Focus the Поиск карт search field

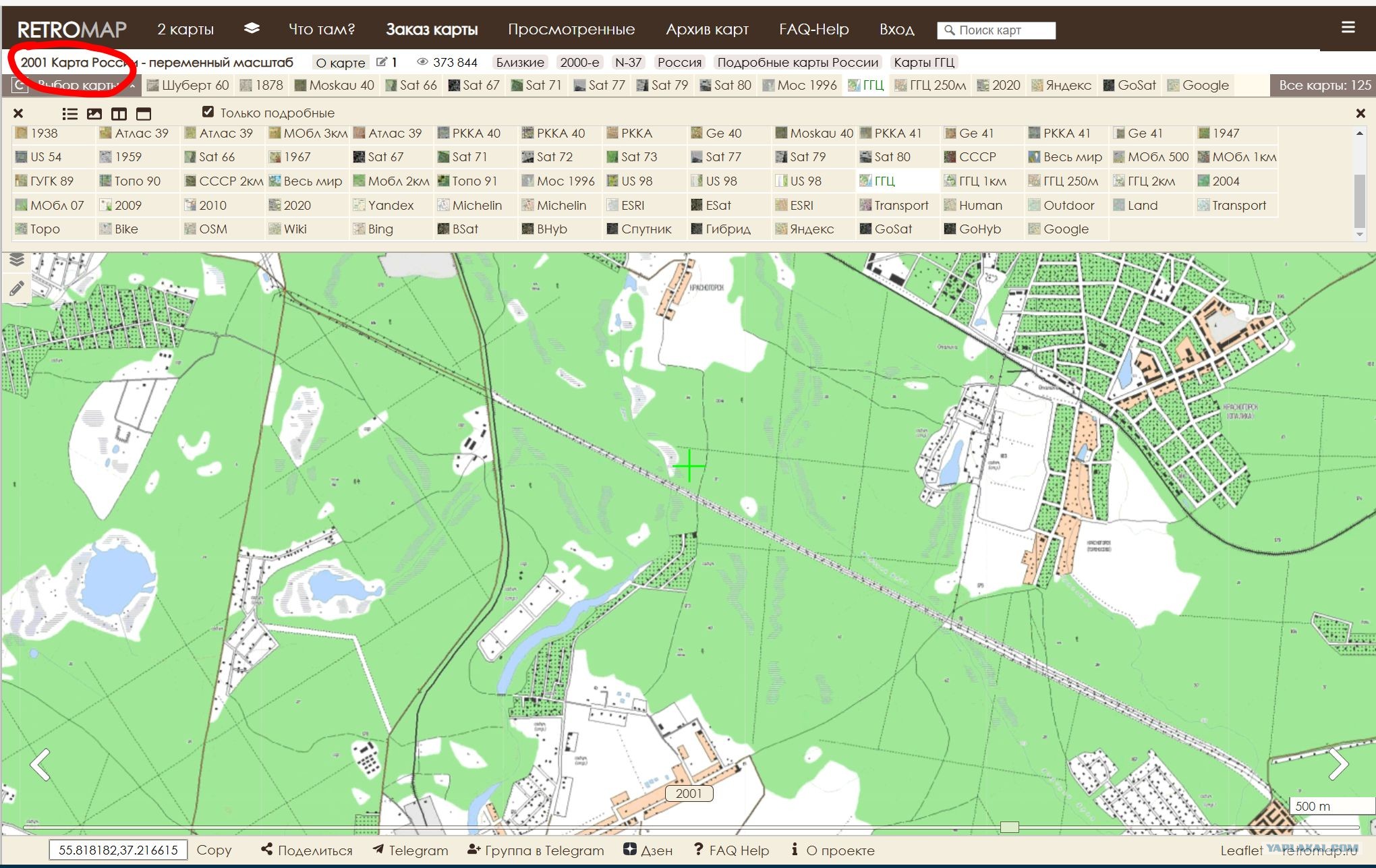[996, 30]
